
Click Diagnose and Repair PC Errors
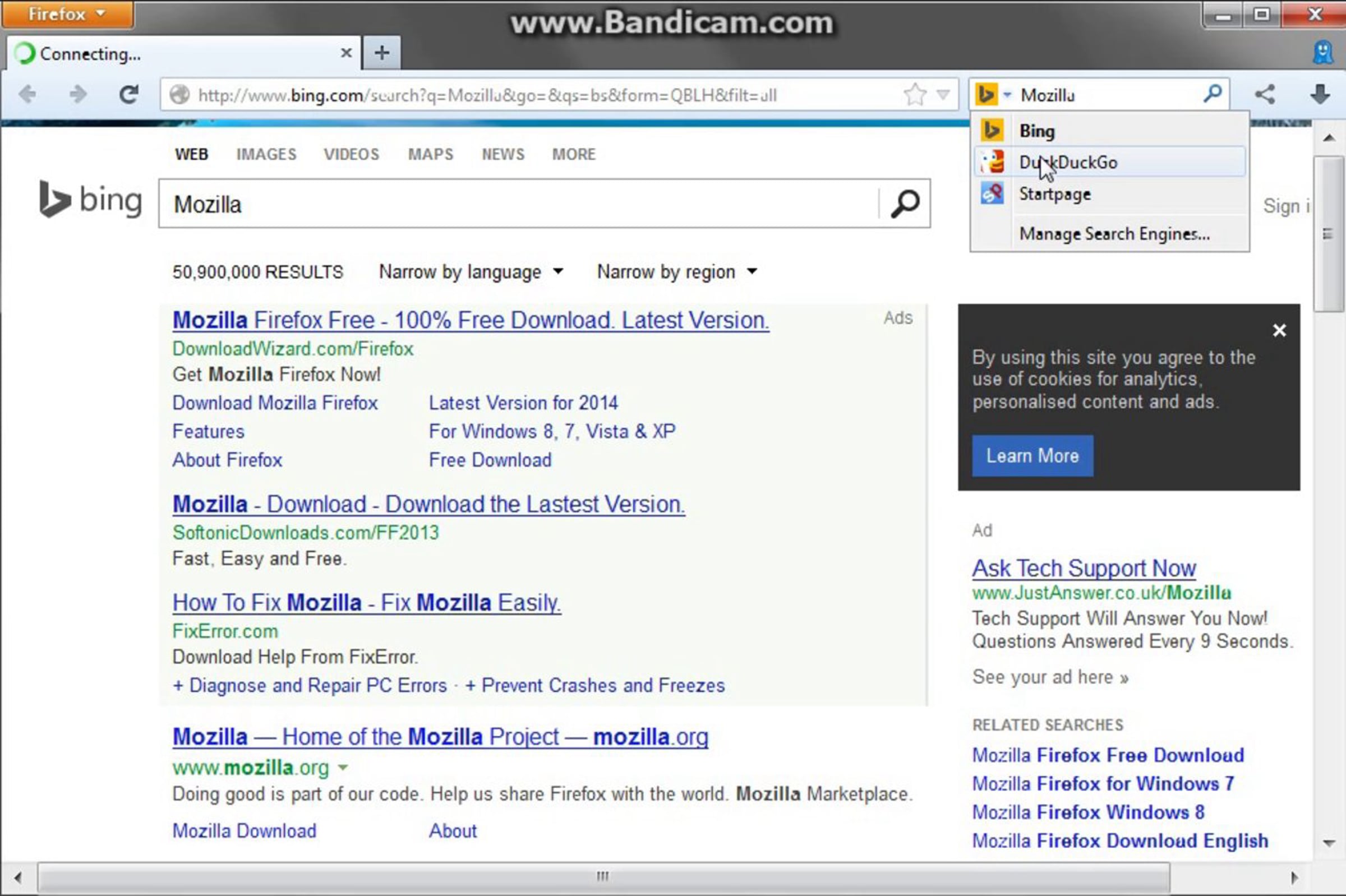(310, 685)
